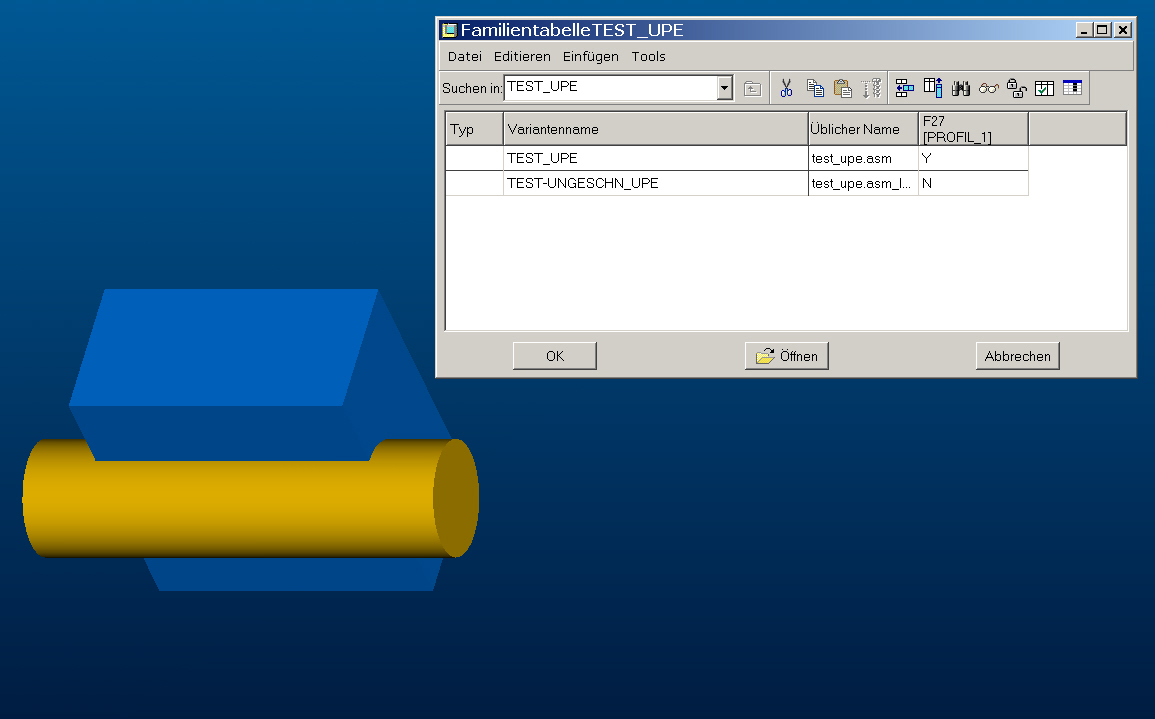Click the folder-up icon beside Suchen in
The height and width of the screenshot is (719, 1155).
pyautogui.click(x=752, y=89)
